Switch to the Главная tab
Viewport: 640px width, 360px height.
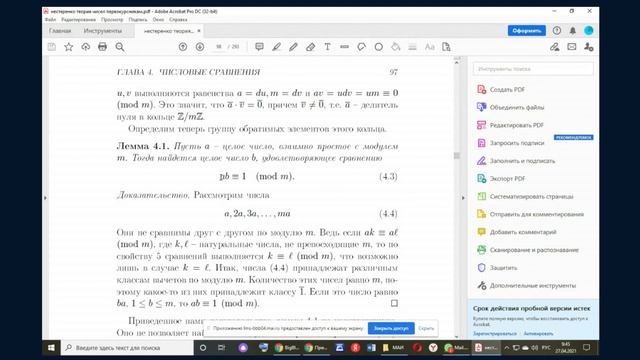coord(60,31)
